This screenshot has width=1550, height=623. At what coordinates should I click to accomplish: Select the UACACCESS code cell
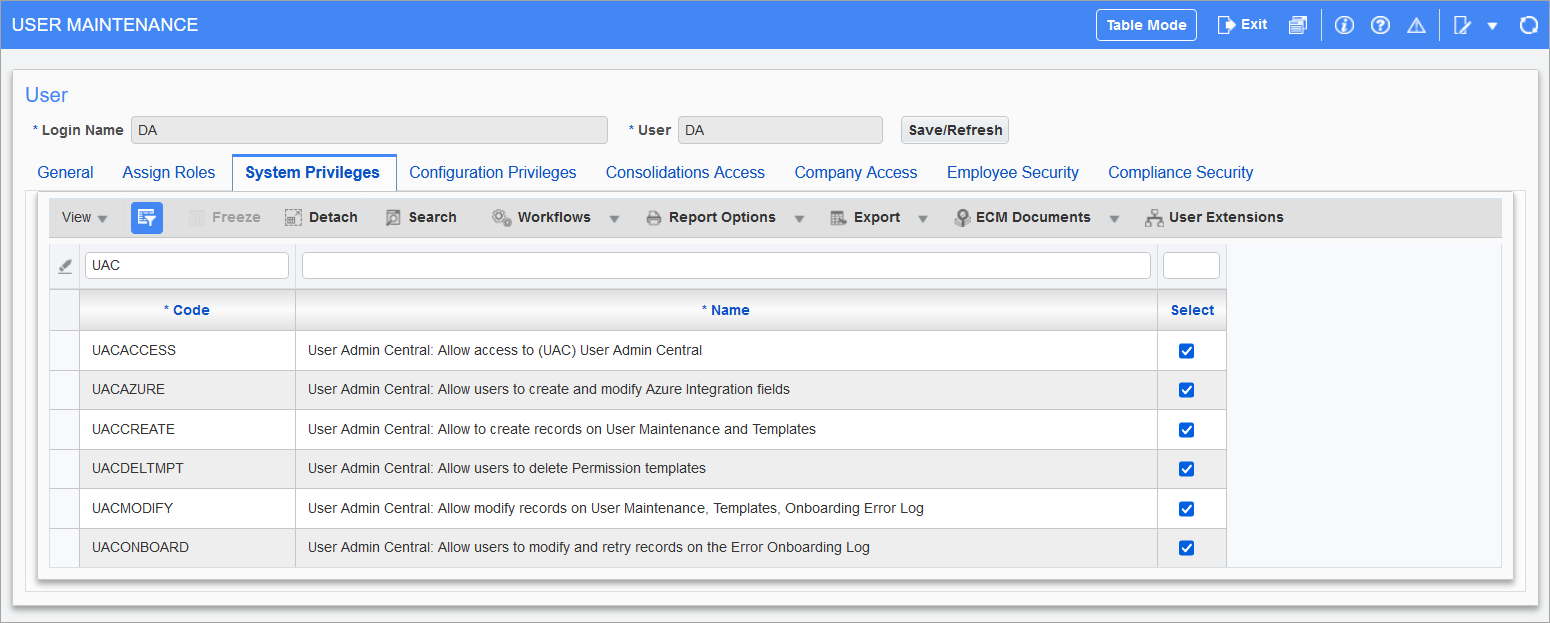(187, 351)
